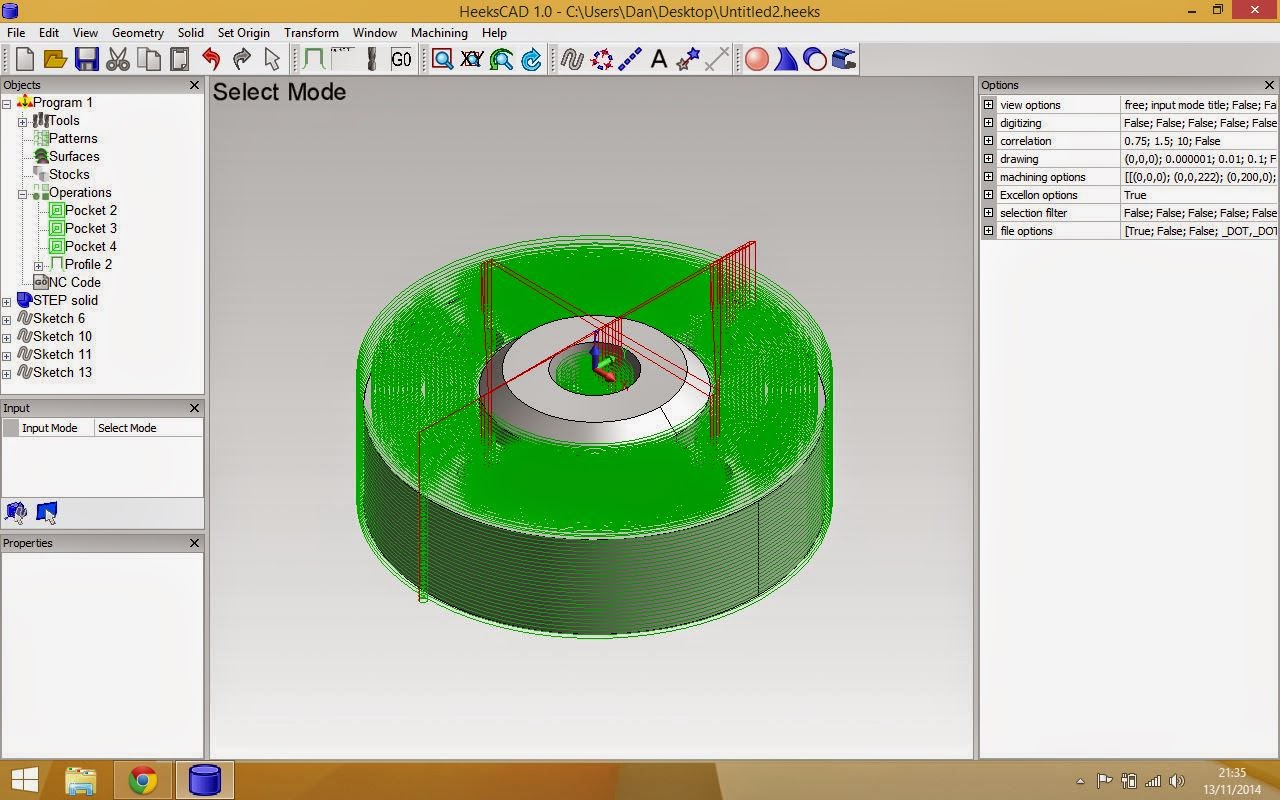Close the Properties panel
1280x800 pixels.
(195, 543)
